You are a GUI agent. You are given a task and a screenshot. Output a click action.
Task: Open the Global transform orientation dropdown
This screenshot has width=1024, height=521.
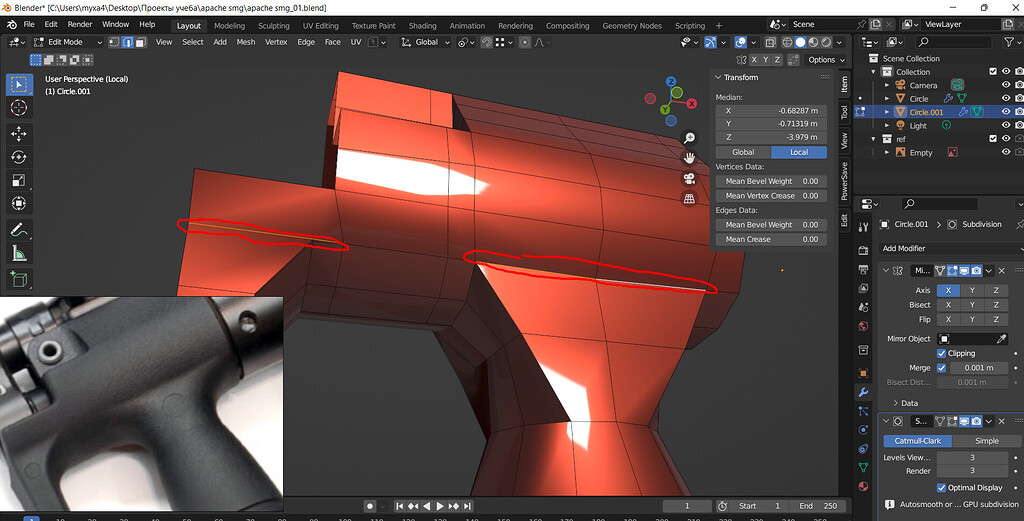(425, 42)
